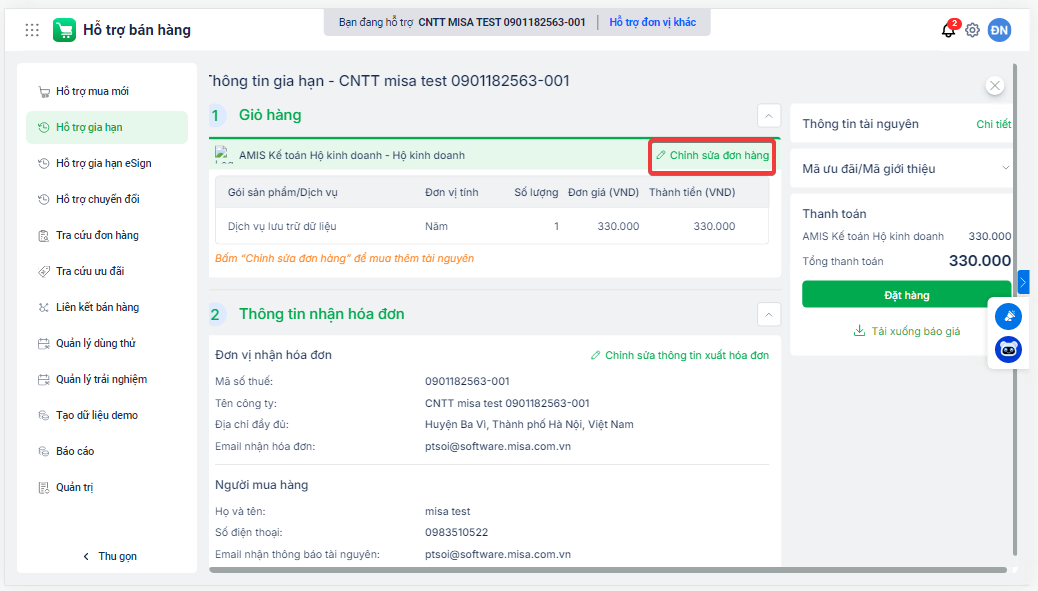Click the blue floating feedback icon
The width and height of the screenshot is (1038, 591).
[x=1008, y=316]
